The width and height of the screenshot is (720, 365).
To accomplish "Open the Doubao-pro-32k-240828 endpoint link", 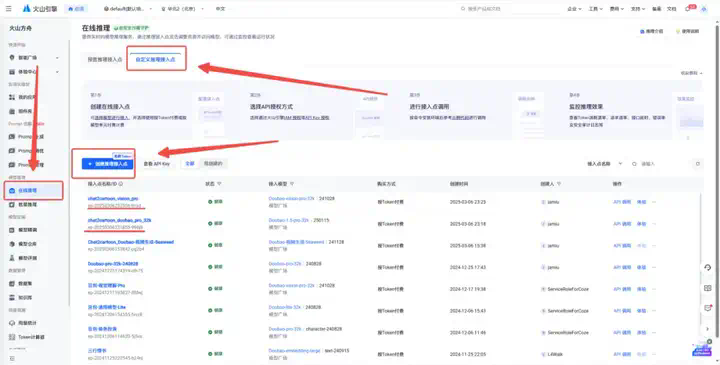I will pyautogui.click(x=113, y=264).
